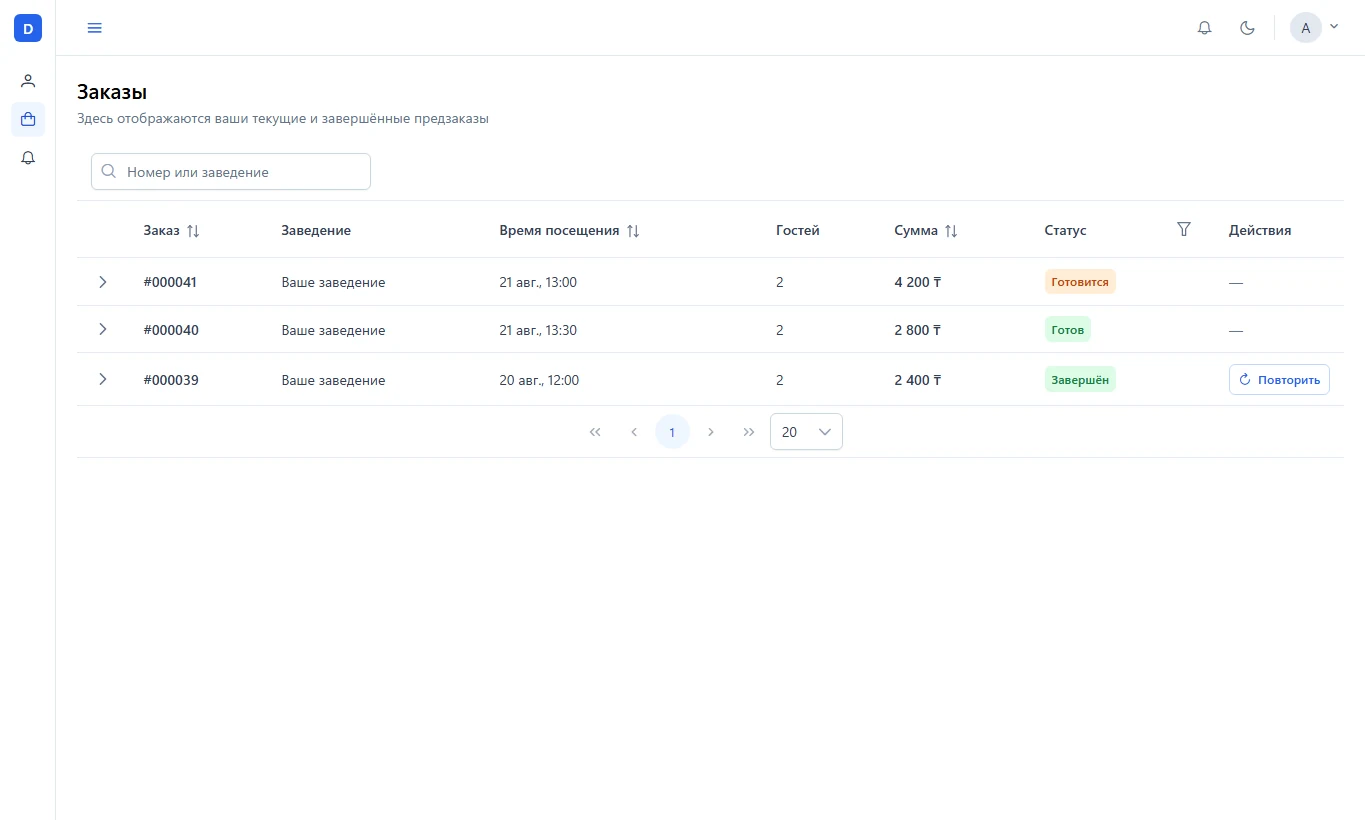Click the Готовится status badge
The height and width of the screenshot is (820, 1365).
tap(1080, 282)
